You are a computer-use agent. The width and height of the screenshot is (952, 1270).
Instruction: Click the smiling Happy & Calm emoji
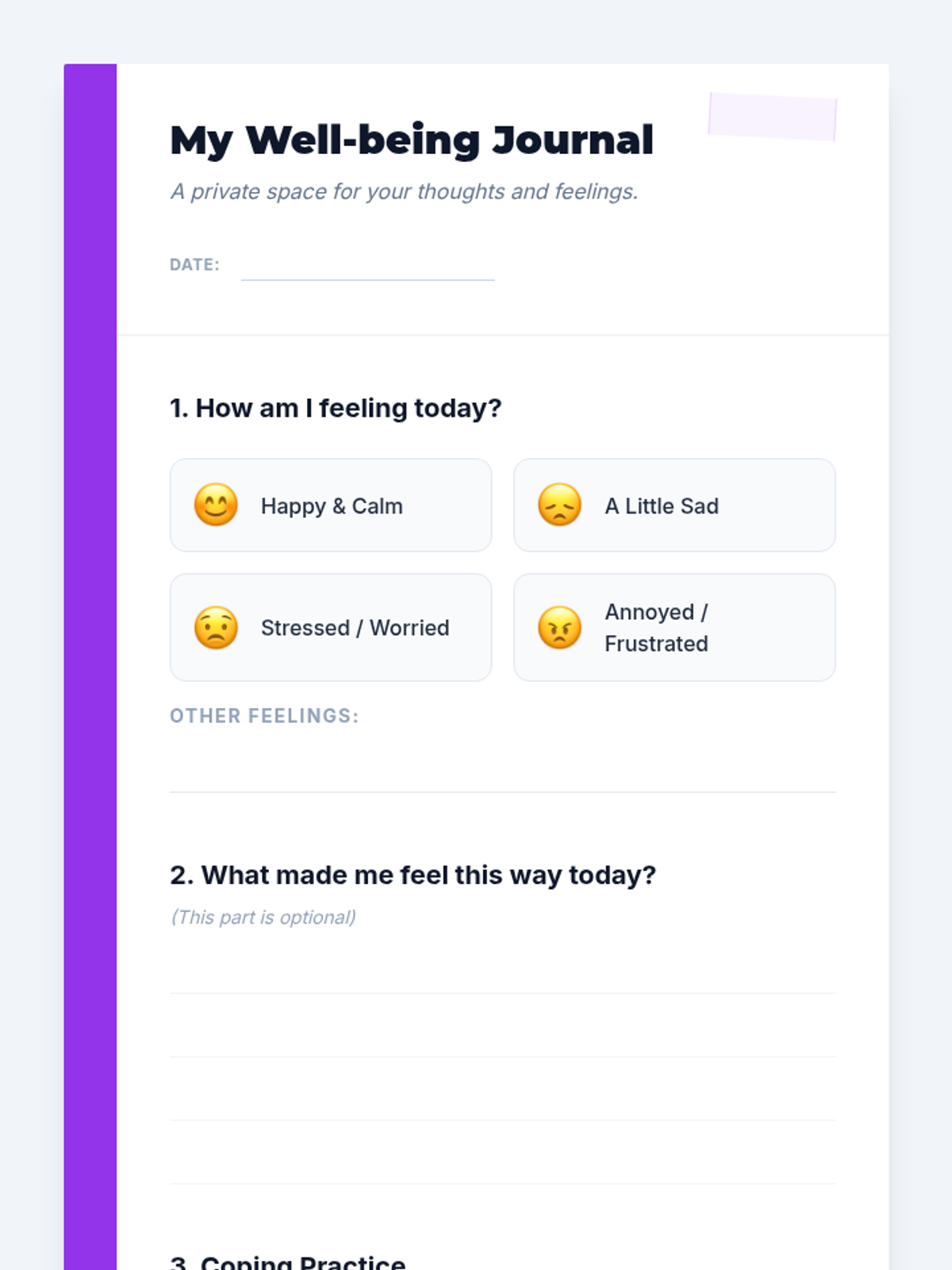(216, 505)
